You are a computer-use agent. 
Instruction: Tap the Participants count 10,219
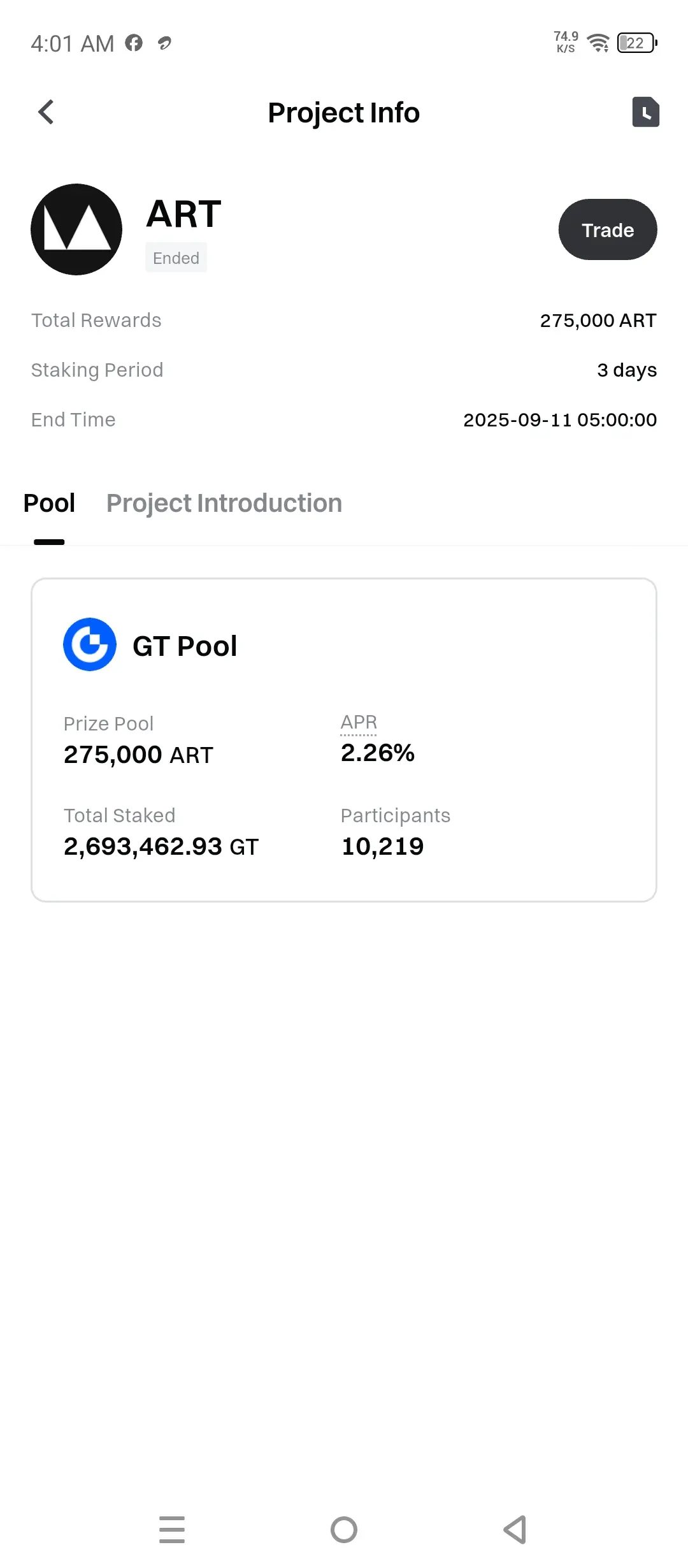382,846
